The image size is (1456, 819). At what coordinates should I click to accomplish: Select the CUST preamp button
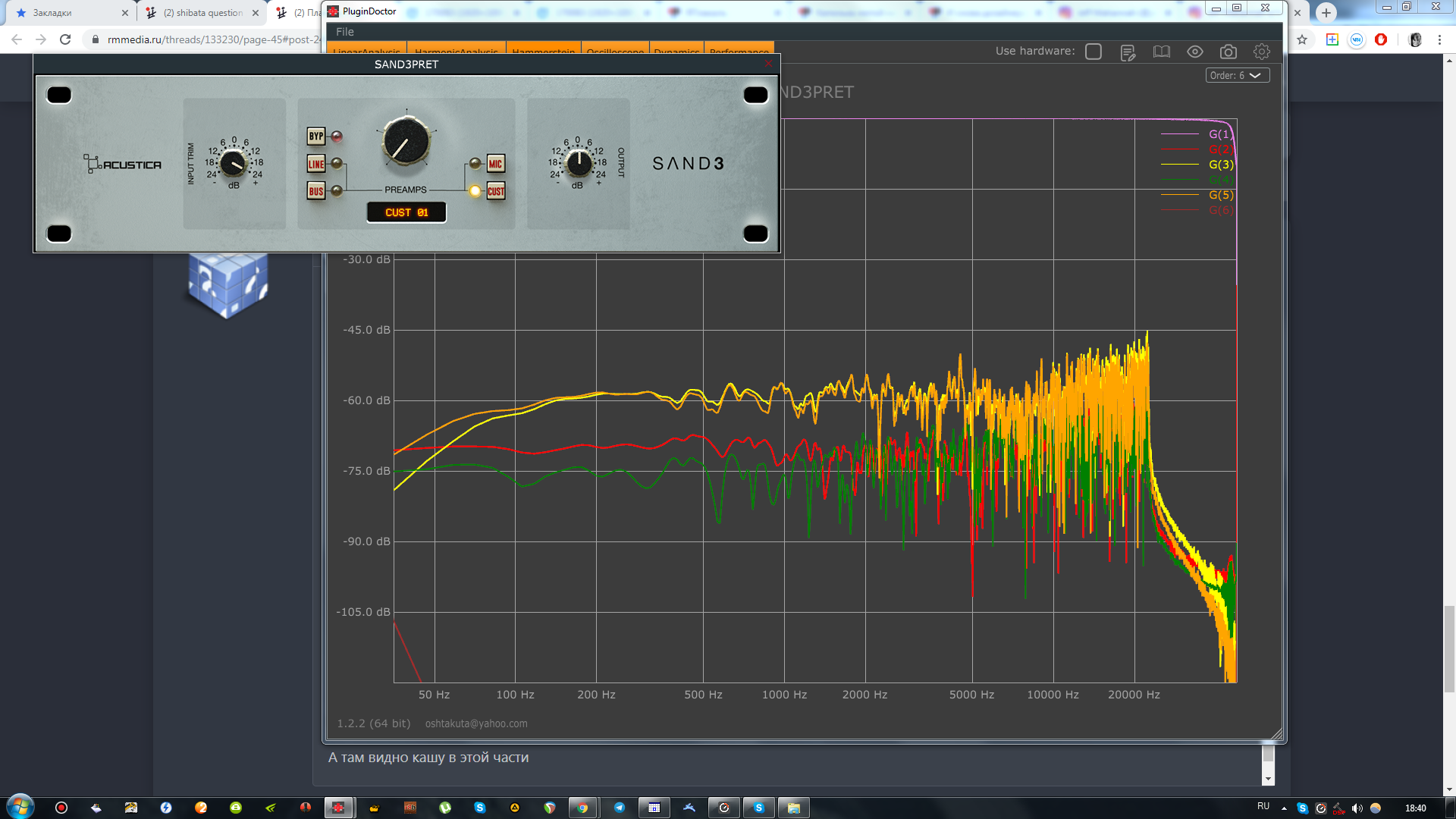(x=495, y=191)
